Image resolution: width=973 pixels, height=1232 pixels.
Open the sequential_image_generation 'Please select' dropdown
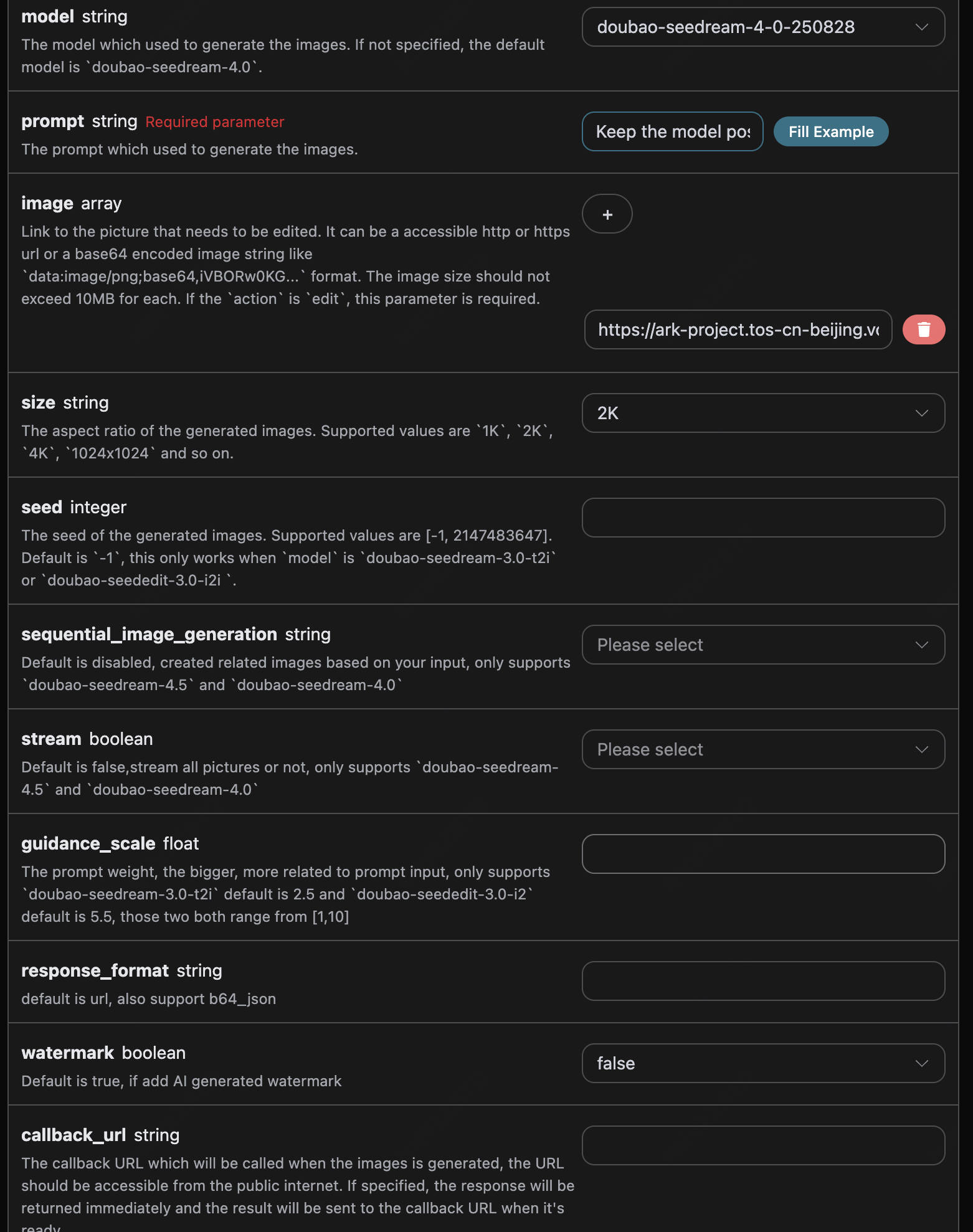748,645
